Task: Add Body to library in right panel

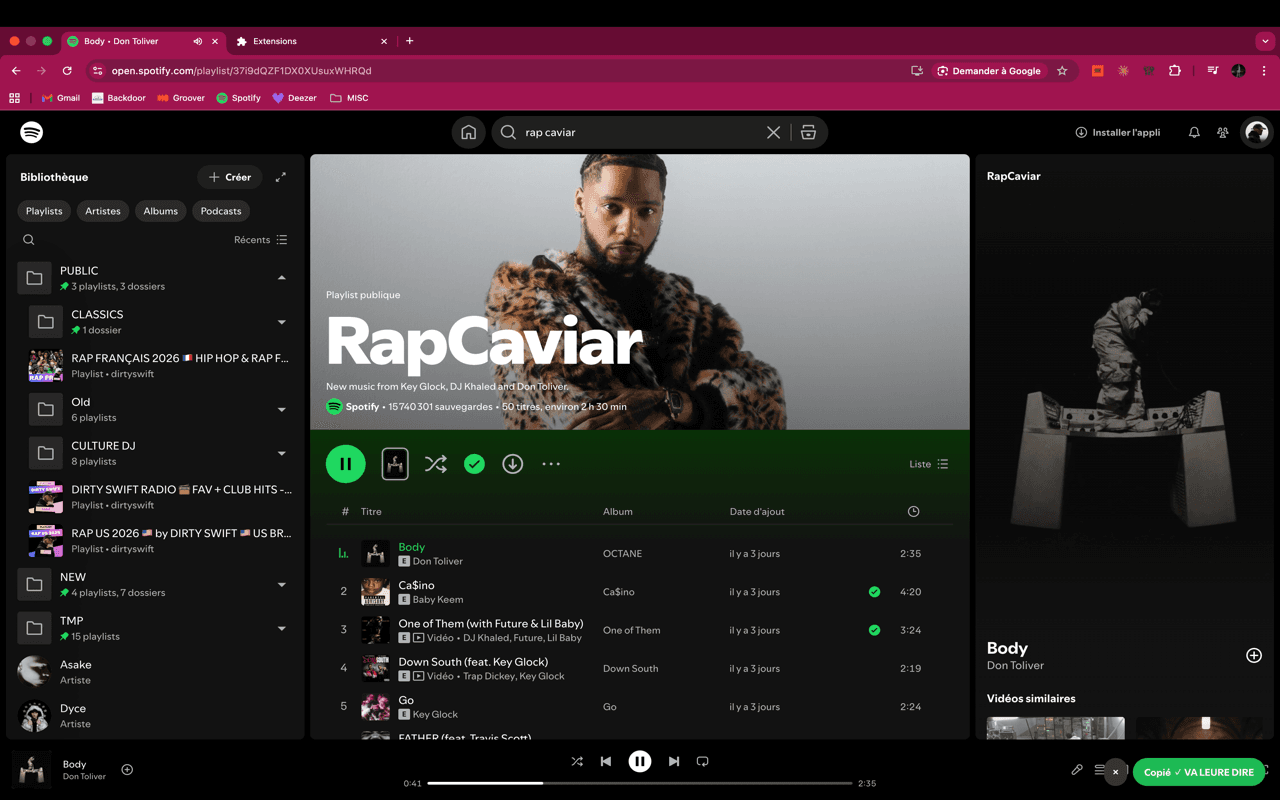Action: (1253, 655)
